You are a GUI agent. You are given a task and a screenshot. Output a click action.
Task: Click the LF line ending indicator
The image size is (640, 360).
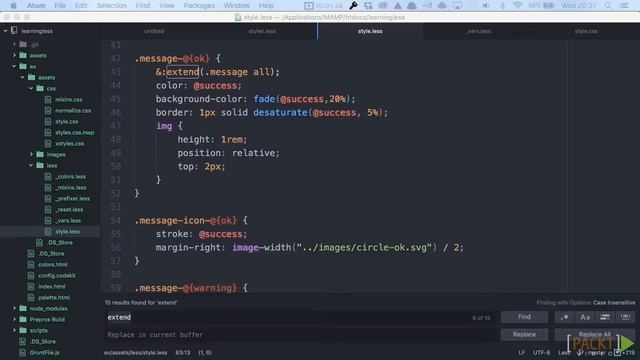[521, 353]
